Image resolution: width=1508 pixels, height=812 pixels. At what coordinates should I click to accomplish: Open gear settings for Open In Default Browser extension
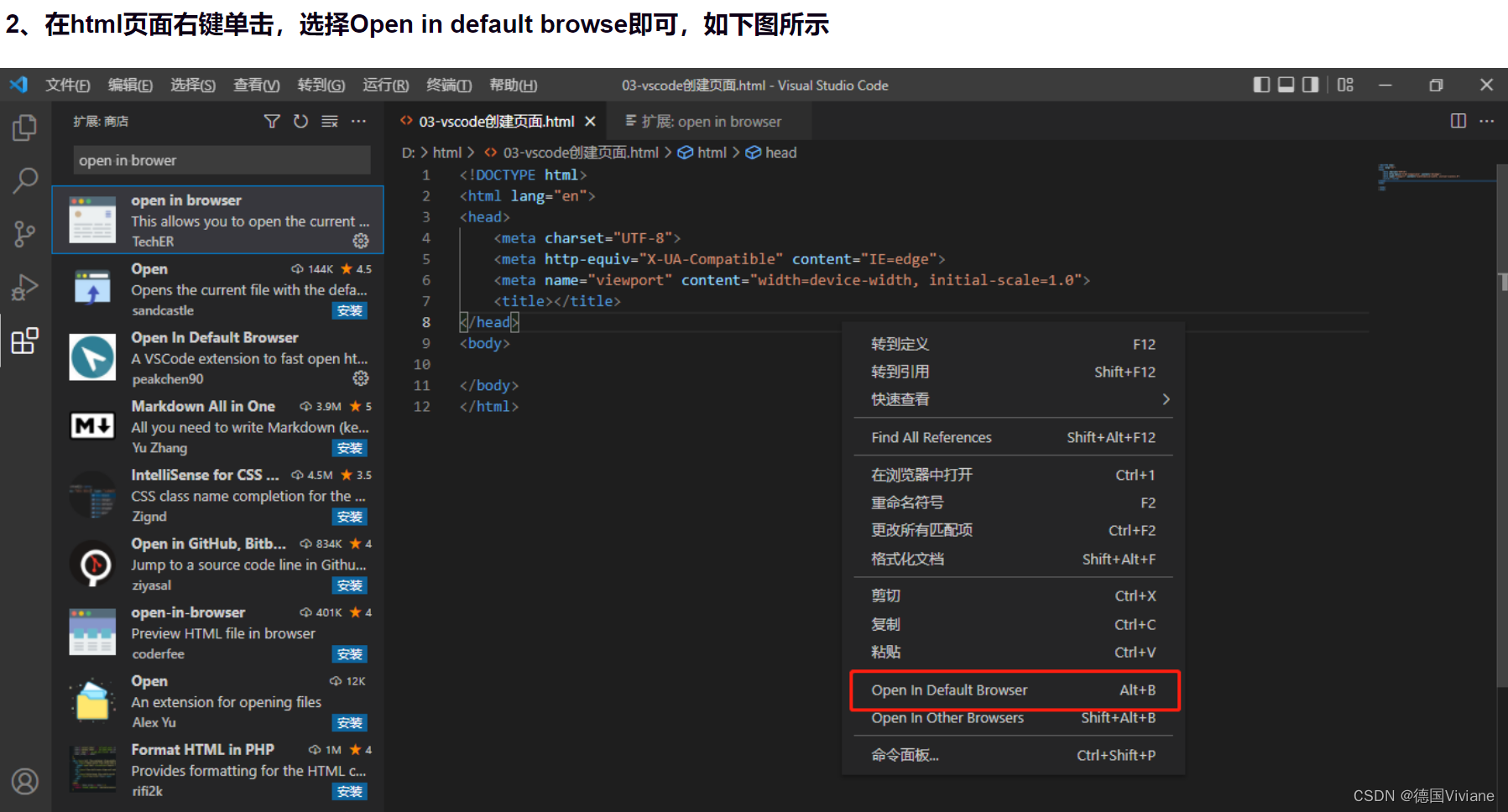[x=361, y=378]
